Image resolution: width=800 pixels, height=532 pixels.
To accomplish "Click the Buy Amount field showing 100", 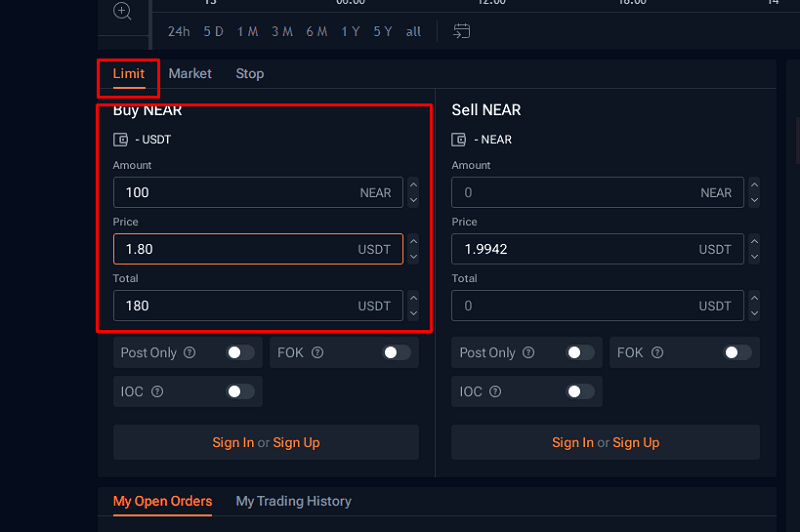I will [258, 192].
